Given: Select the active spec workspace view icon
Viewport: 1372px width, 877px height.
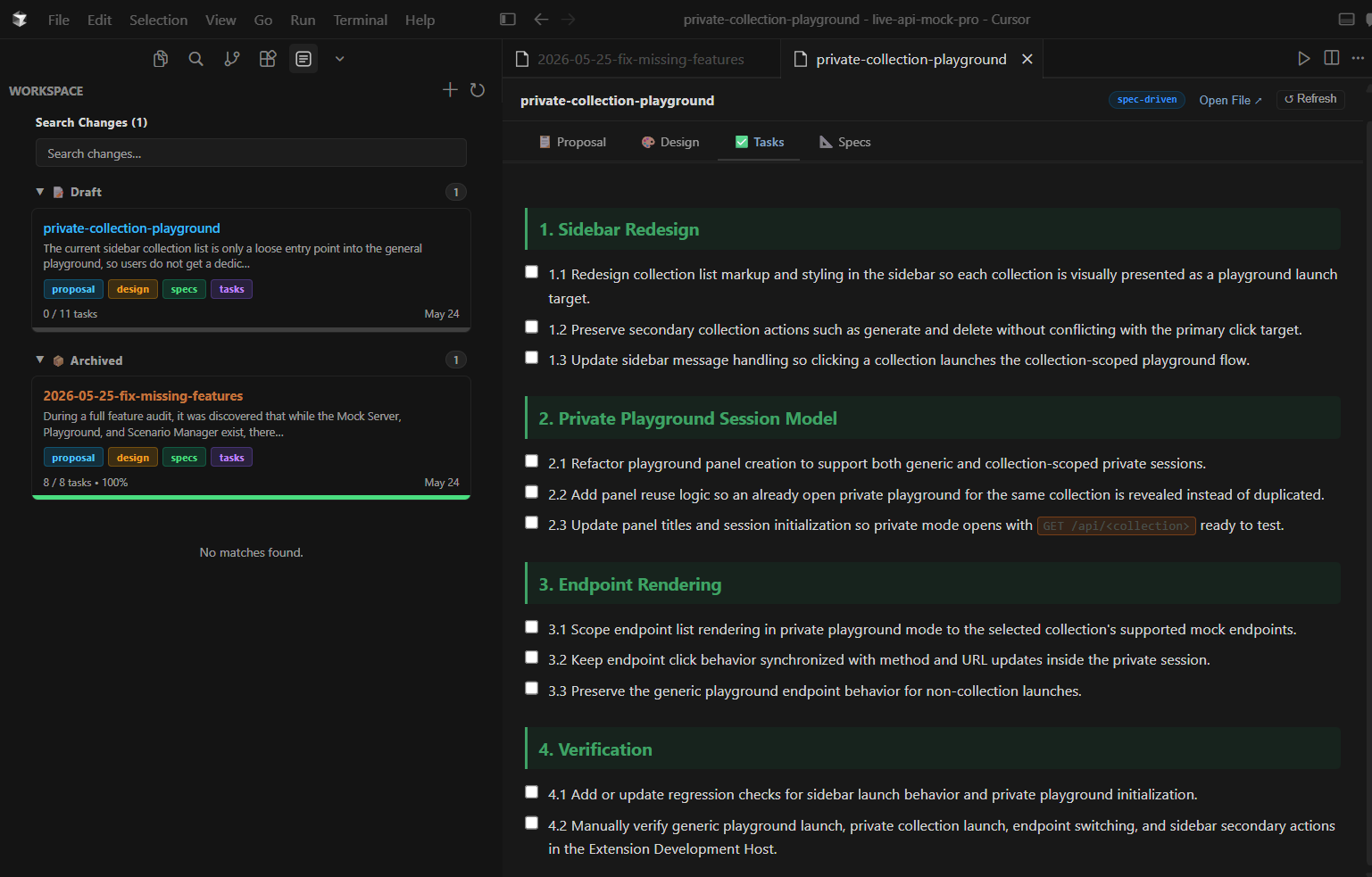Looking at the screenshot, I should pyautogui.click(x=304, y=59).
